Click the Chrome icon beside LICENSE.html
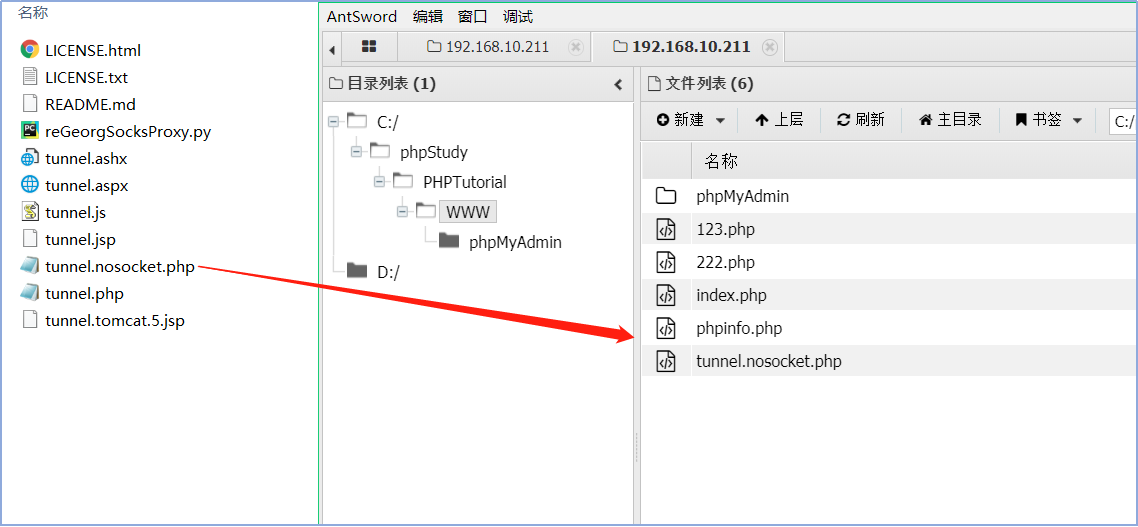 click(30, 49)
